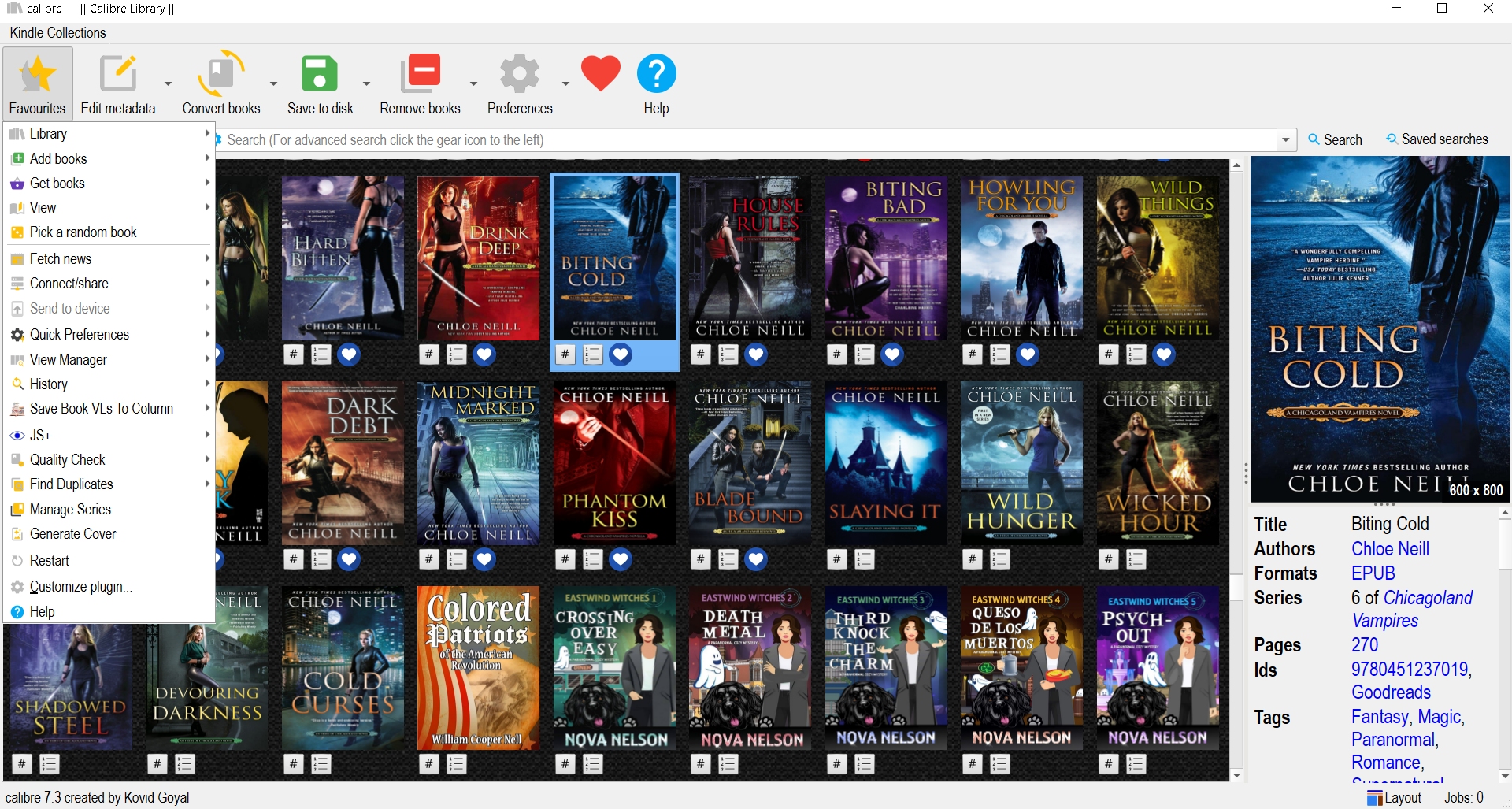Click the Save to disk icon
This screenshot has height=809, width=1512.
[x=320, y=74]
